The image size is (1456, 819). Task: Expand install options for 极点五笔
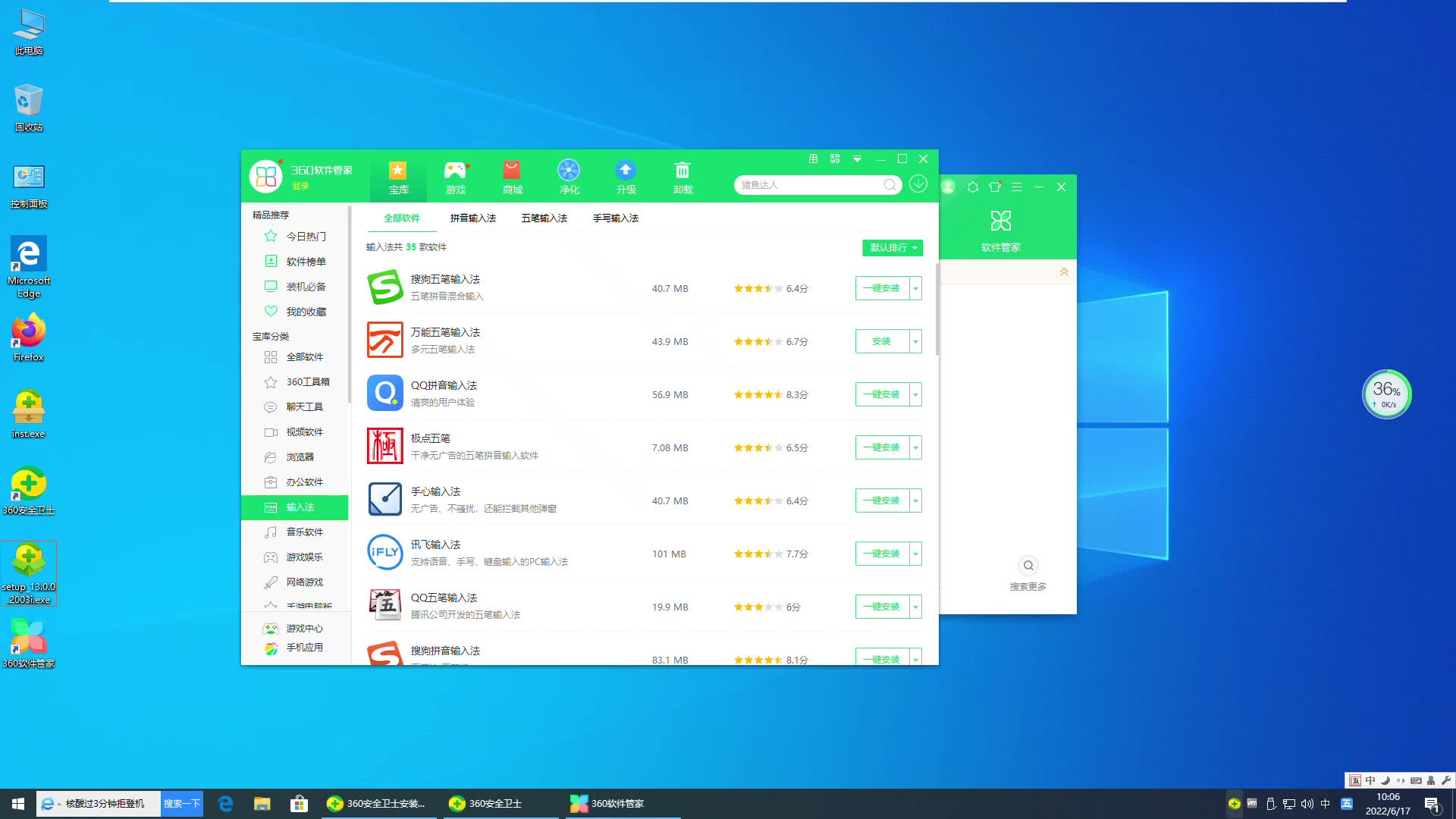915,447
